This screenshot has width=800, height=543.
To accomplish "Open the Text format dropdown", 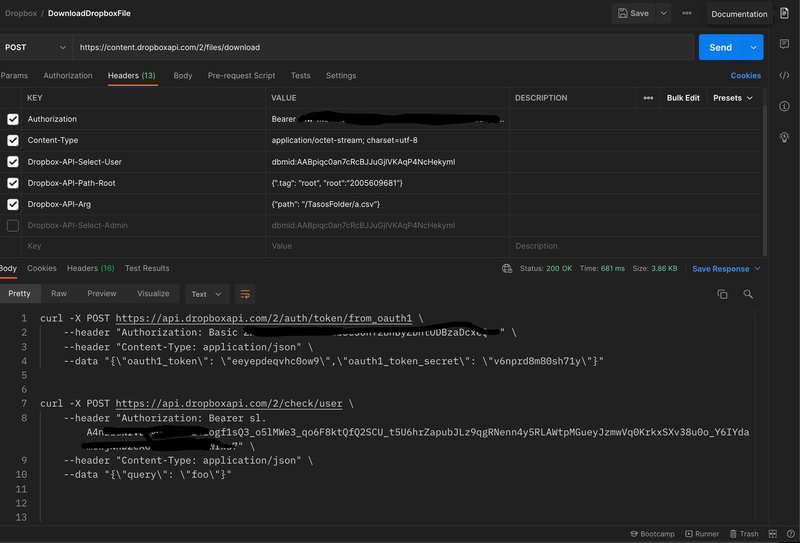I will [206, 294].
